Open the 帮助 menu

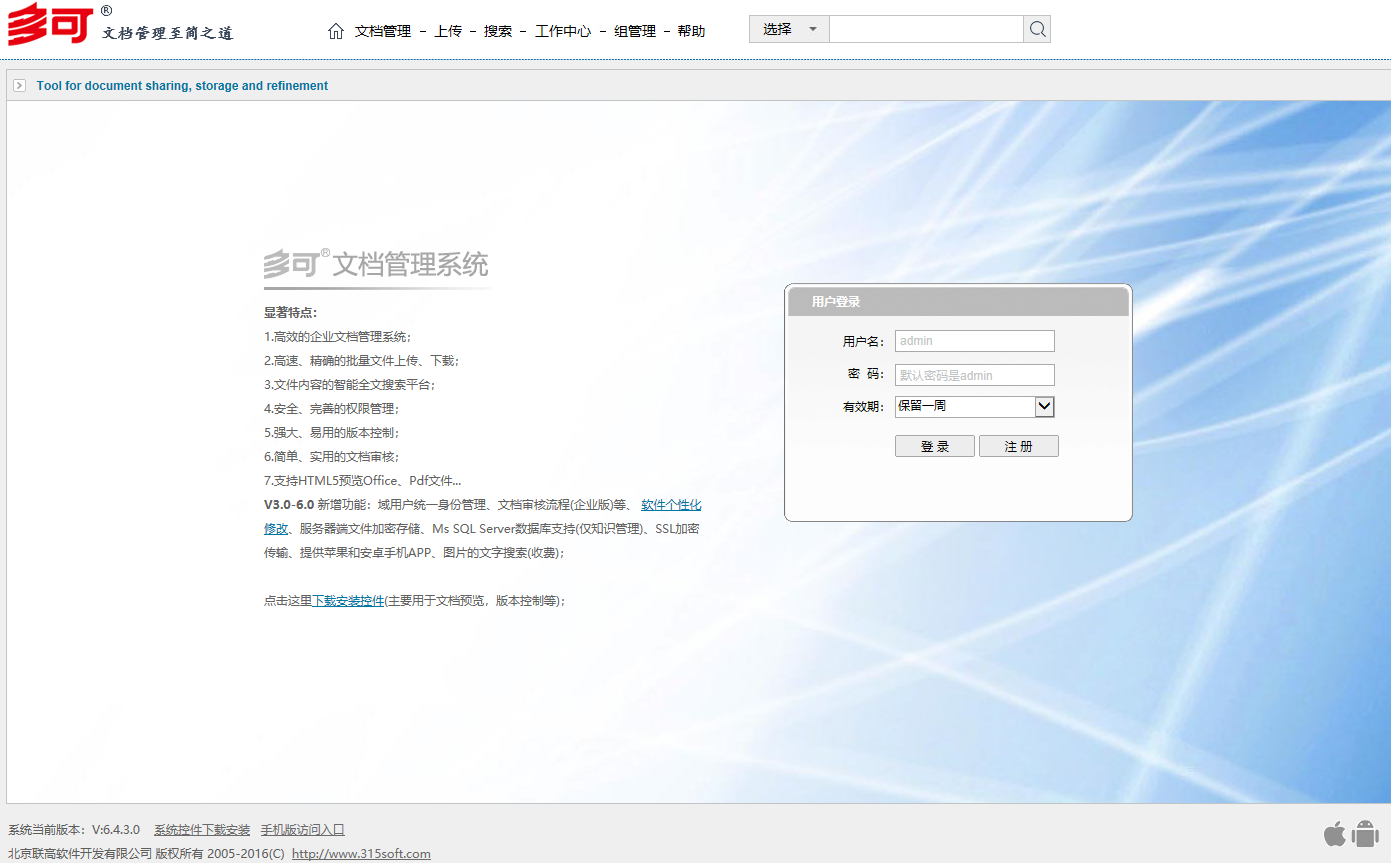(x=691, y=31)
